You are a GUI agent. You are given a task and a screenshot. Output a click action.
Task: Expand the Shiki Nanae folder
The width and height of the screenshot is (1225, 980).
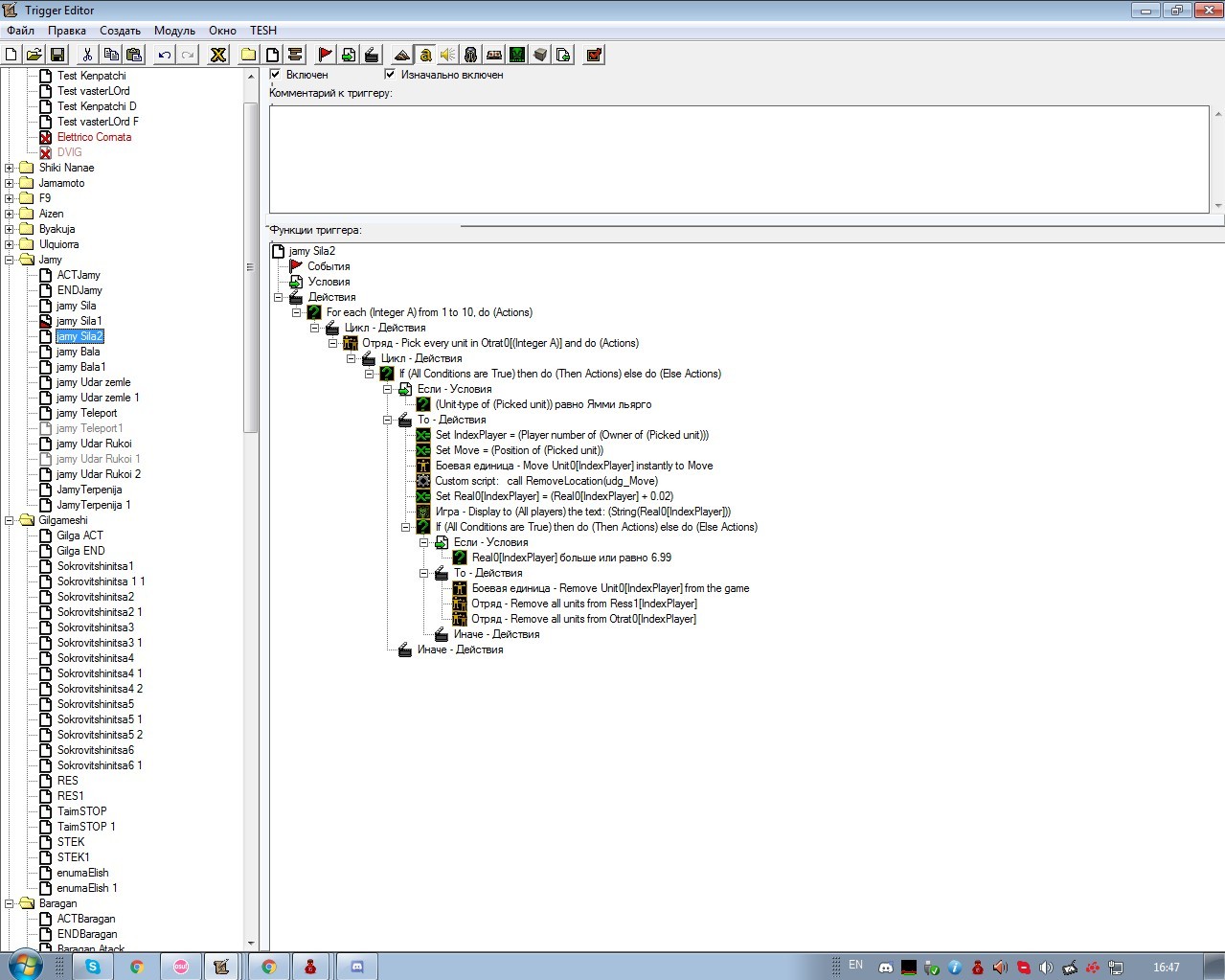(10, 168)
